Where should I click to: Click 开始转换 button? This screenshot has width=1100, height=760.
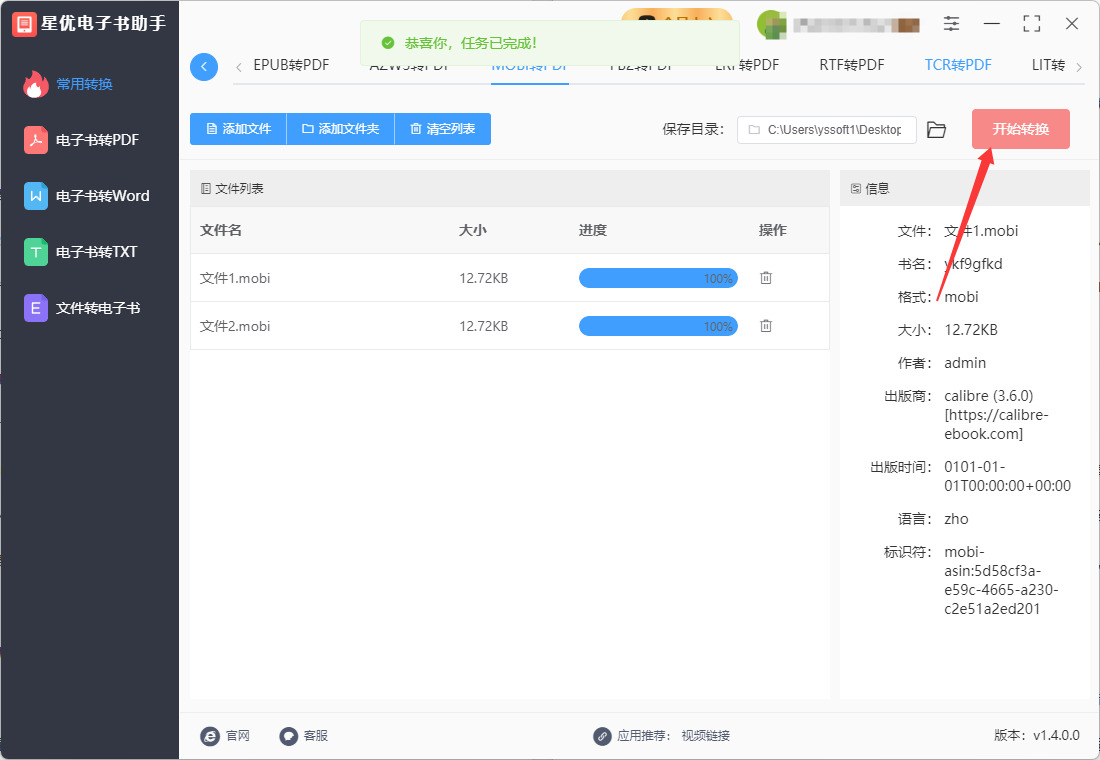click(x=1021, y=129)
